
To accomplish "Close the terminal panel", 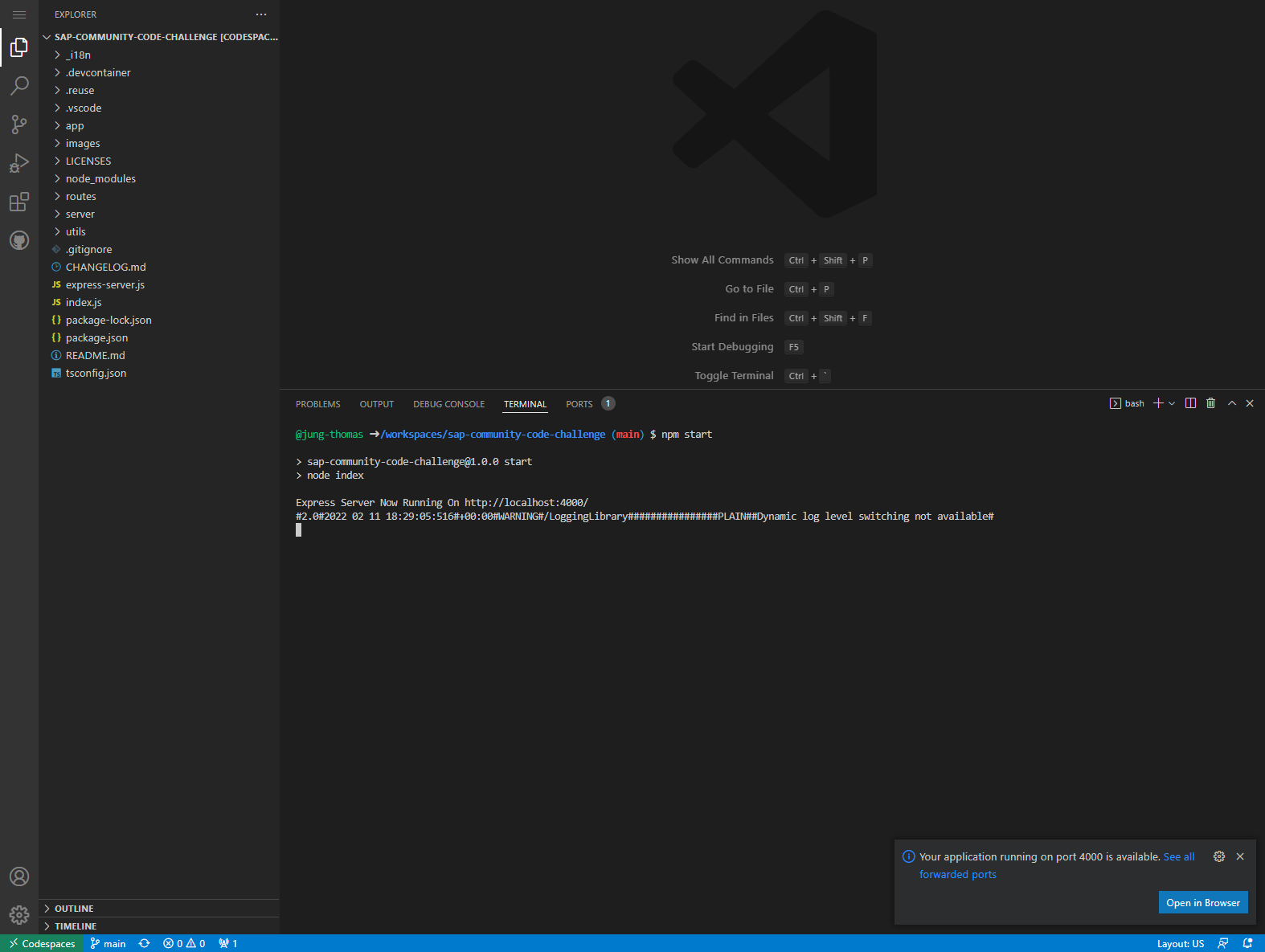I will [1250, 403].
